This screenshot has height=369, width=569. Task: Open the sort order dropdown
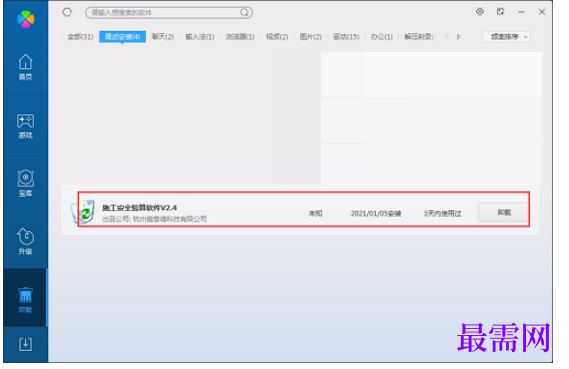coord(507,37)
